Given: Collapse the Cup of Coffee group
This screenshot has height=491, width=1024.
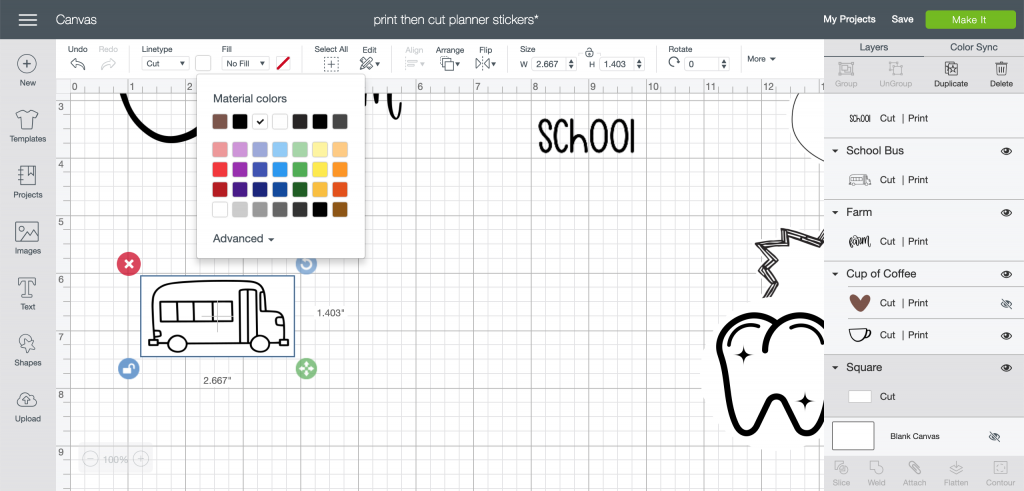Looking at the screenshot, I should (x=835, y=274).
